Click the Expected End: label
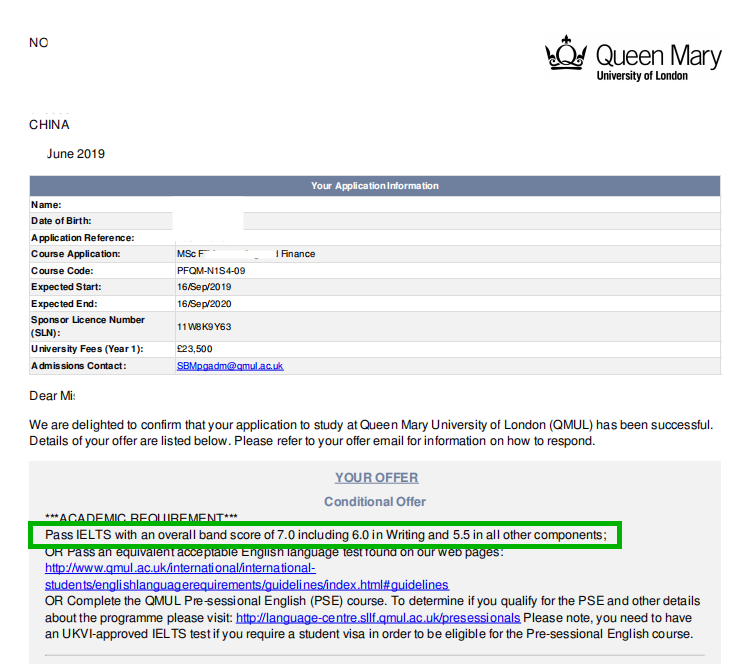The height and width of the screenshot is (664, 749). coord(64,304)
